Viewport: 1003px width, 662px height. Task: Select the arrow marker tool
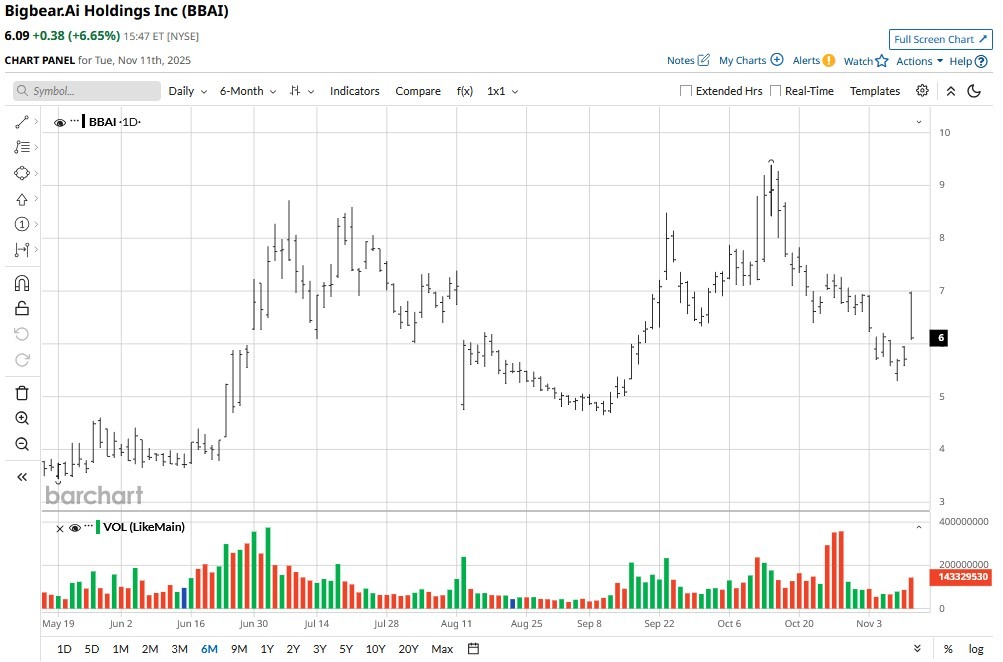pyautogui.click(x=22, y=200)
